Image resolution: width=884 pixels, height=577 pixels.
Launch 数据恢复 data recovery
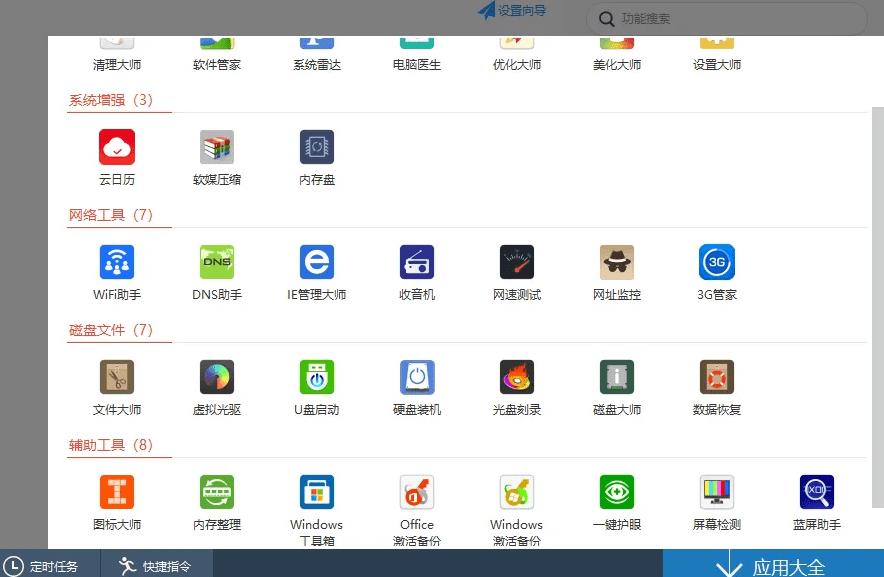click(x=717, y=388)
